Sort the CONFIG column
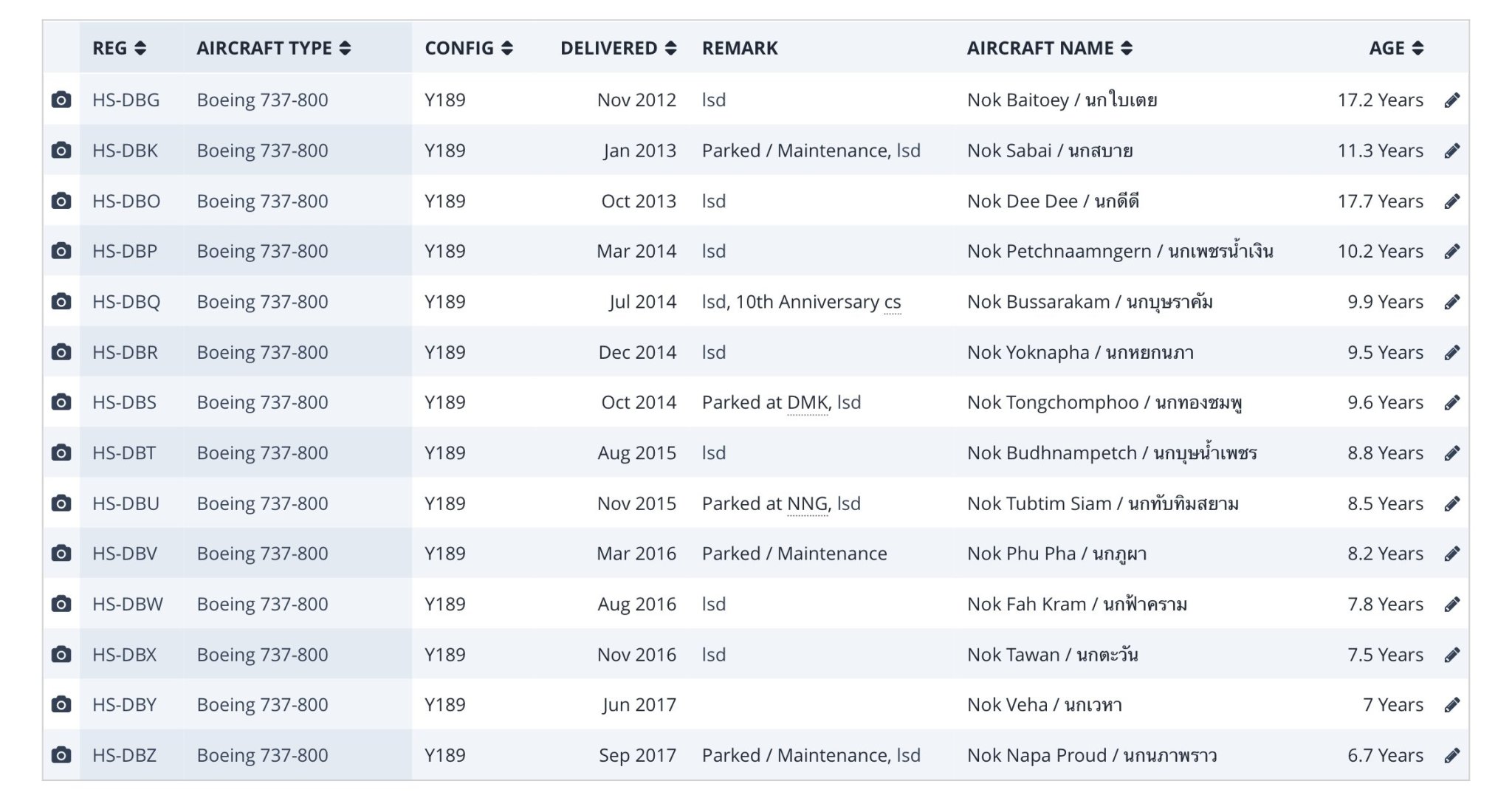 click(x=469, y=48)
